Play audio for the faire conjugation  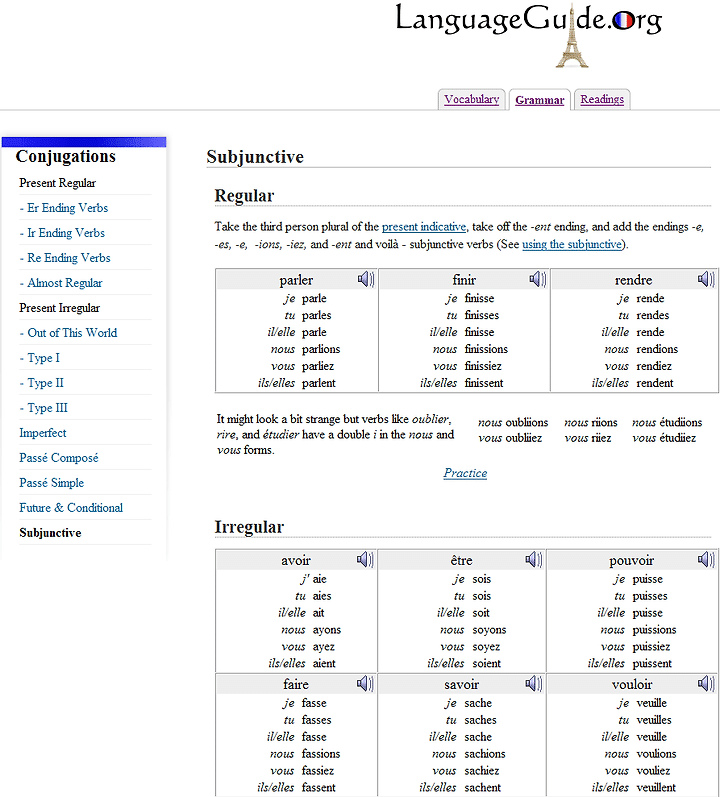click(365, 684)
